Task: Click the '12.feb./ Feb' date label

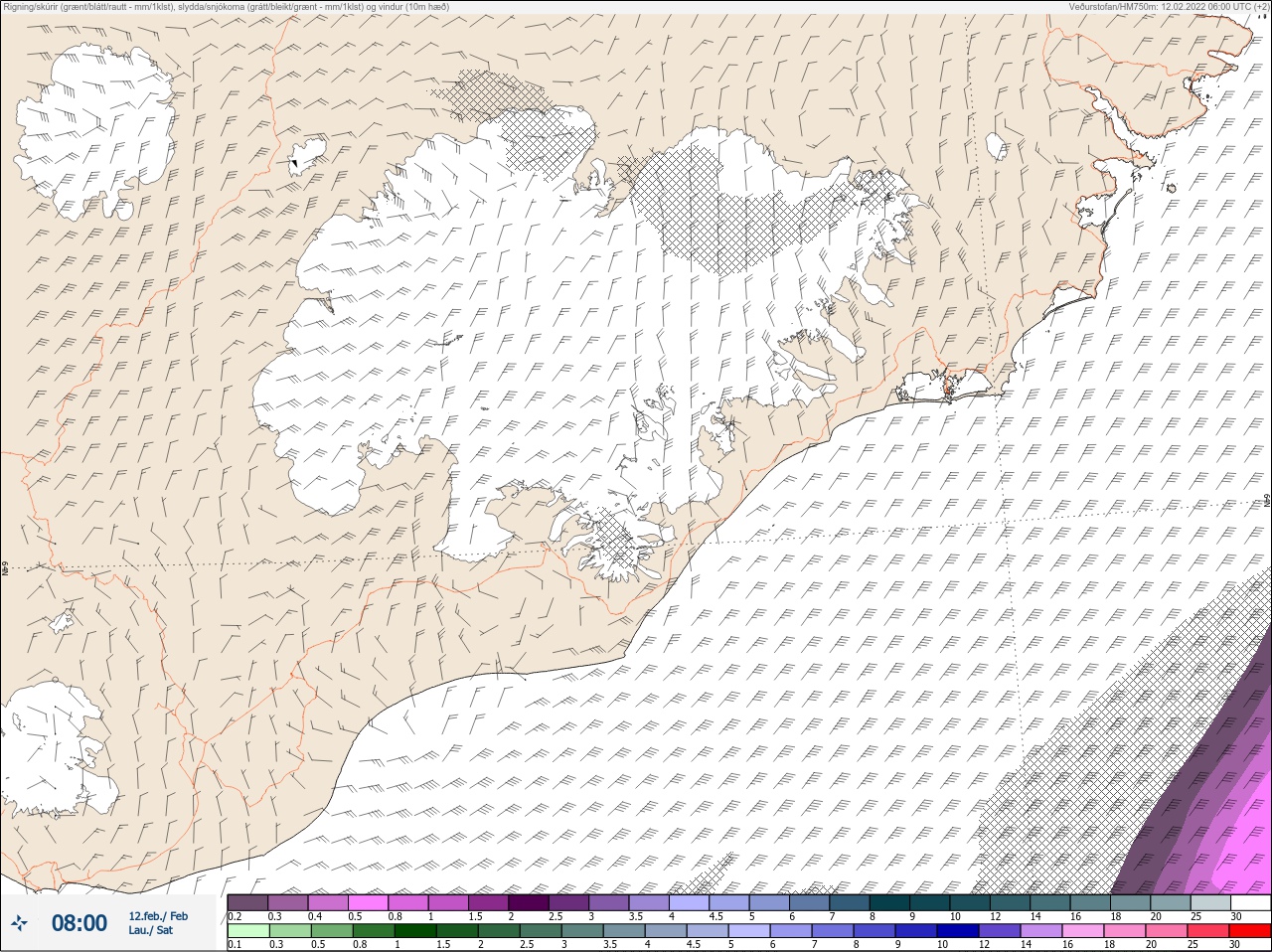Action: point(158,915)
